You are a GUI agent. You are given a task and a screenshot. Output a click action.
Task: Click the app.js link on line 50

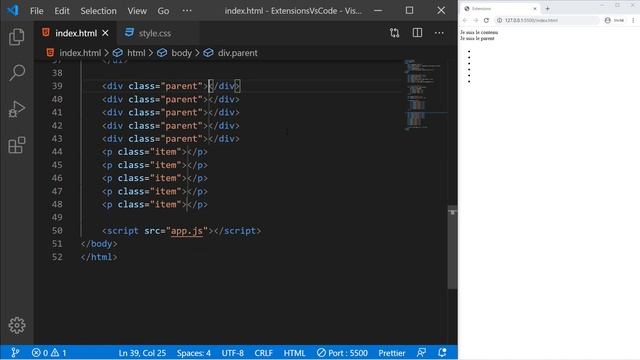(187, 231)
